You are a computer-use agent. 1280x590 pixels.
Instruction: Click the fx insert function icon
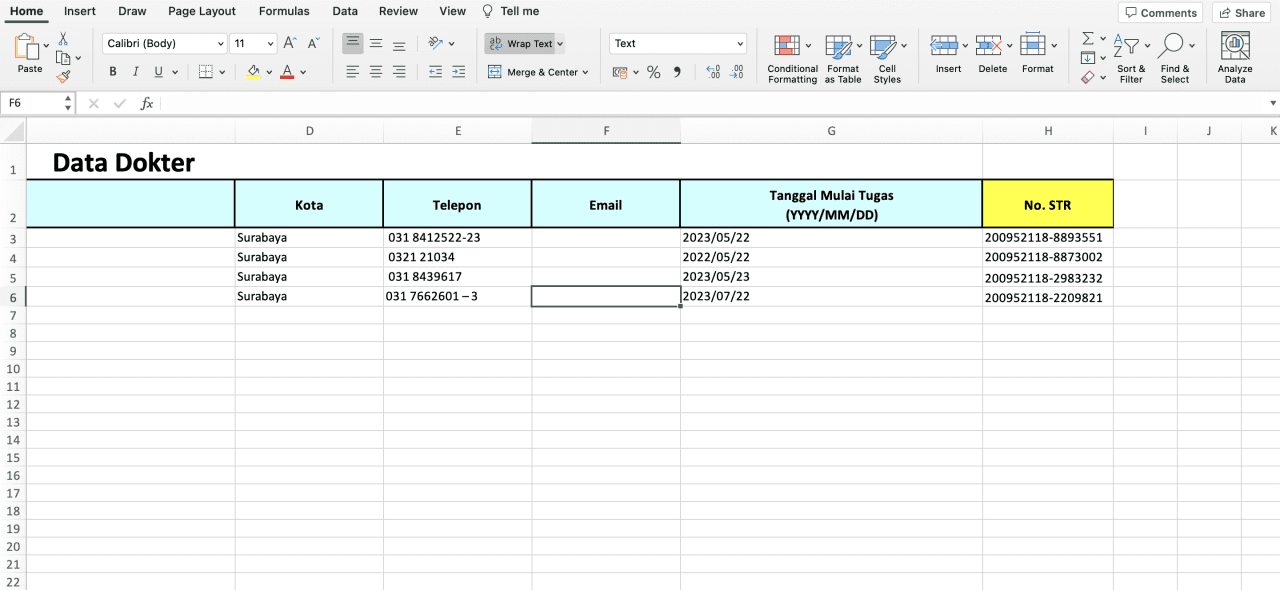[147, 103]
